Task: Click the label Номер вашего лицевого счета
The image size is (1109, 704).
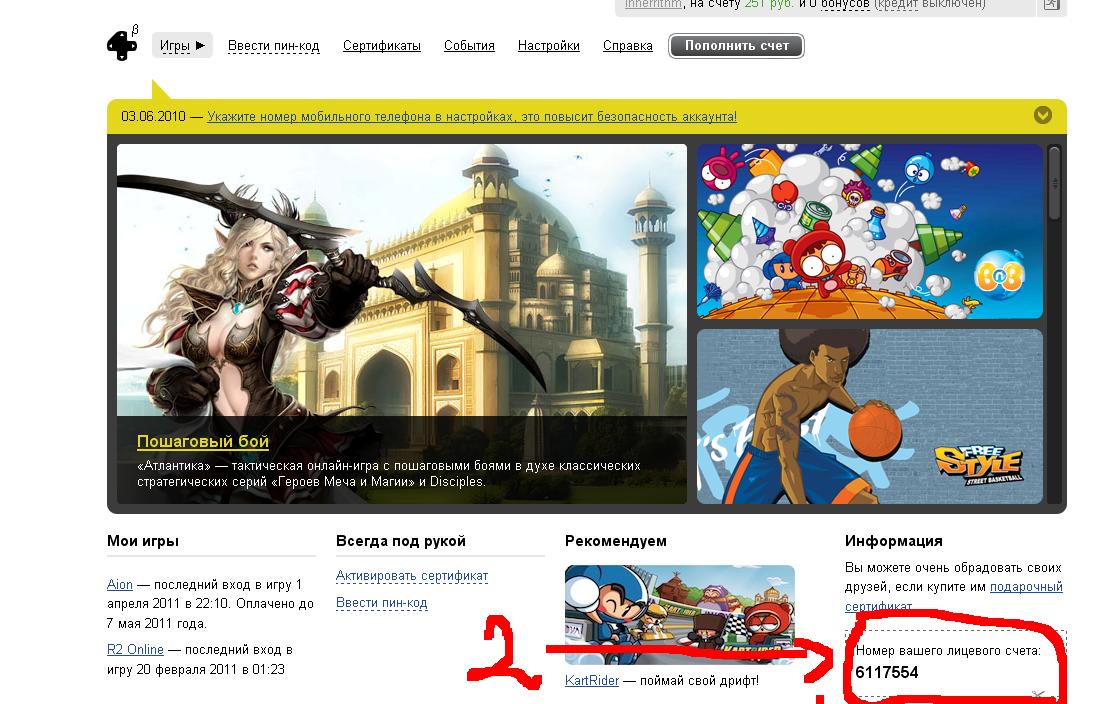Action: (948, 650)
